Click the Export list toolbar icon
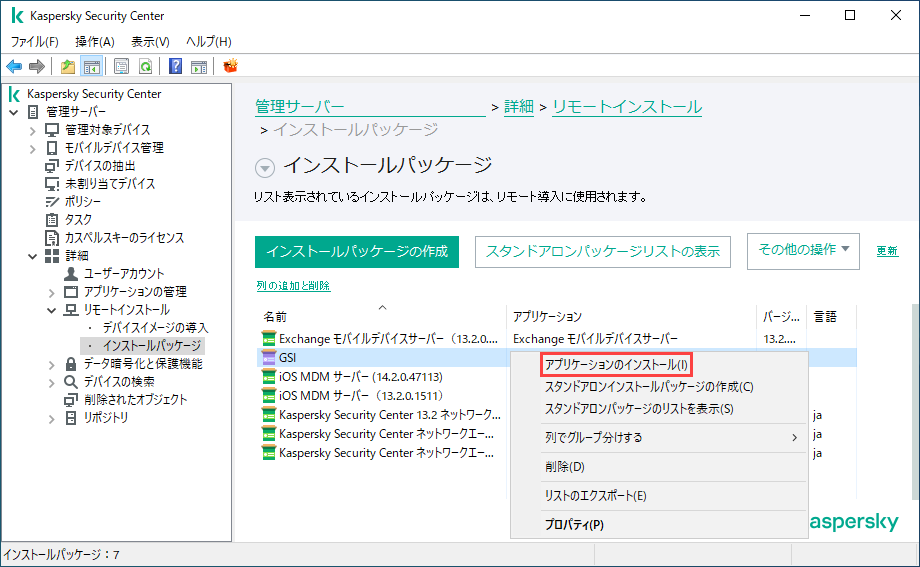The height and width of the screenshot is (567, 920). [x=121, y=66]
